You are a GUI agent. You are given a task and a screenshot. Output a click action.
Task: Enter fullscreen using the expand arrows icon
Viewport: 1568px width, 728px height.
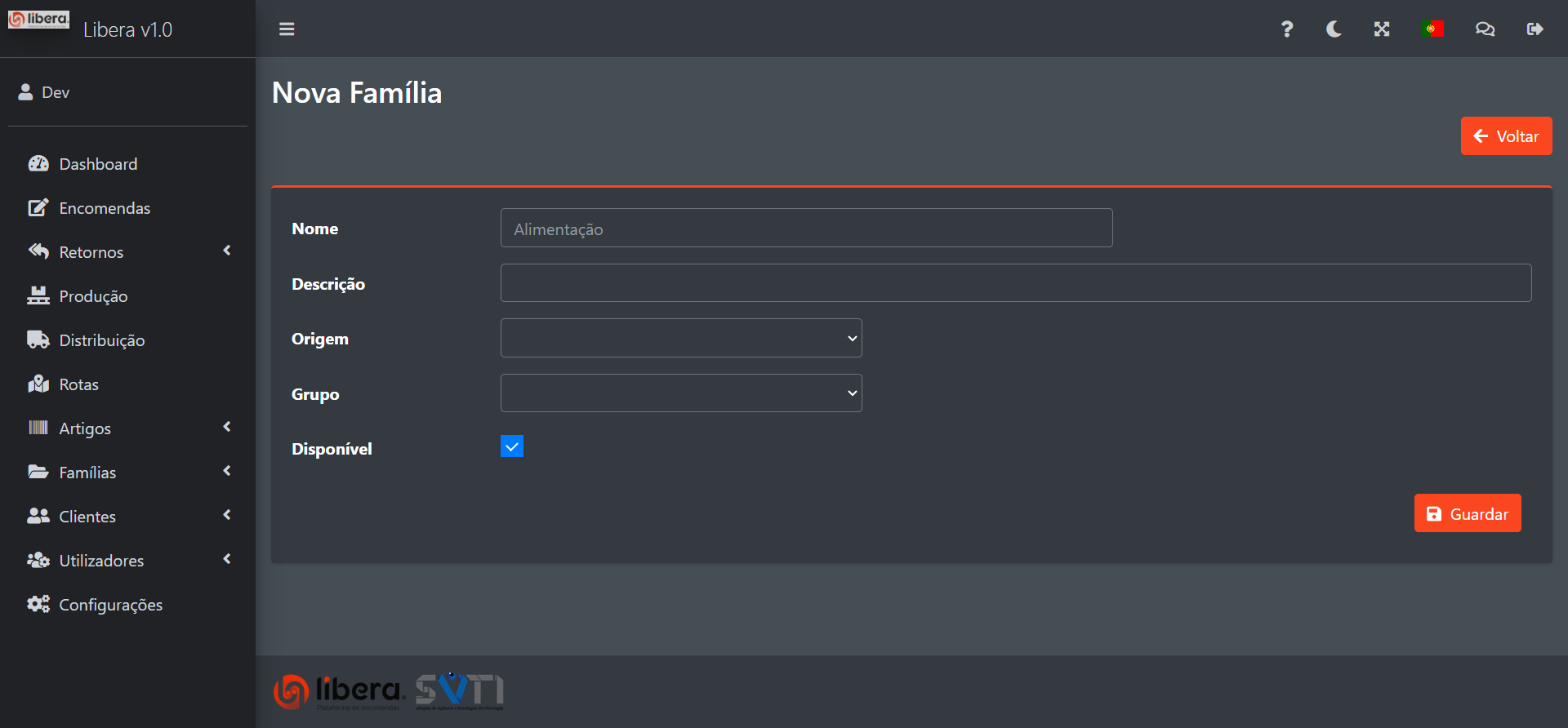click(1381, 29)
